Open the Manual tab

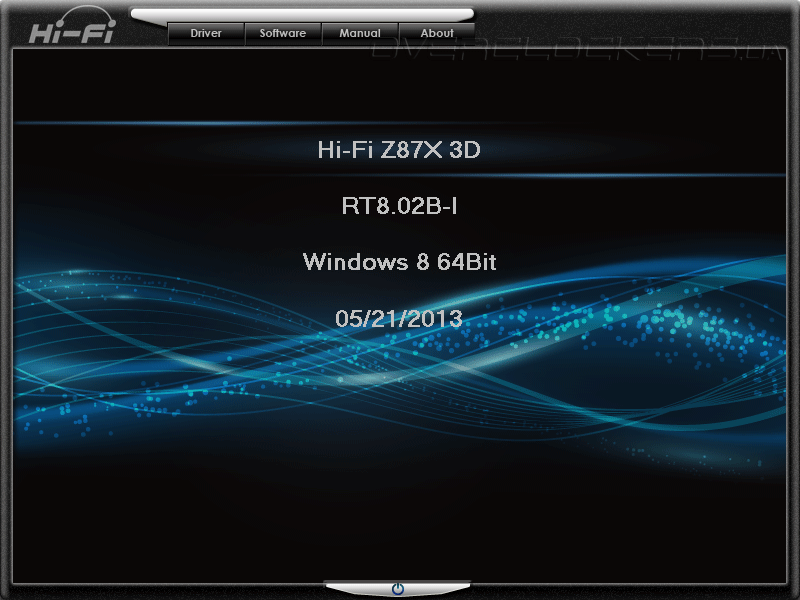point(360,34)
